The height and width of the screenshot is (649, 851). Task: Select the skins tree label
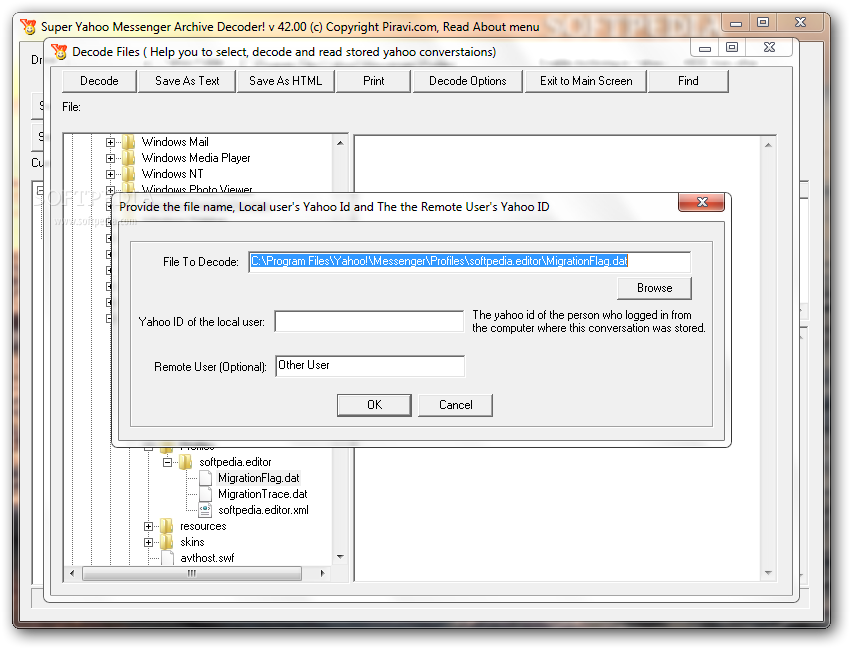tap(192, 542)
